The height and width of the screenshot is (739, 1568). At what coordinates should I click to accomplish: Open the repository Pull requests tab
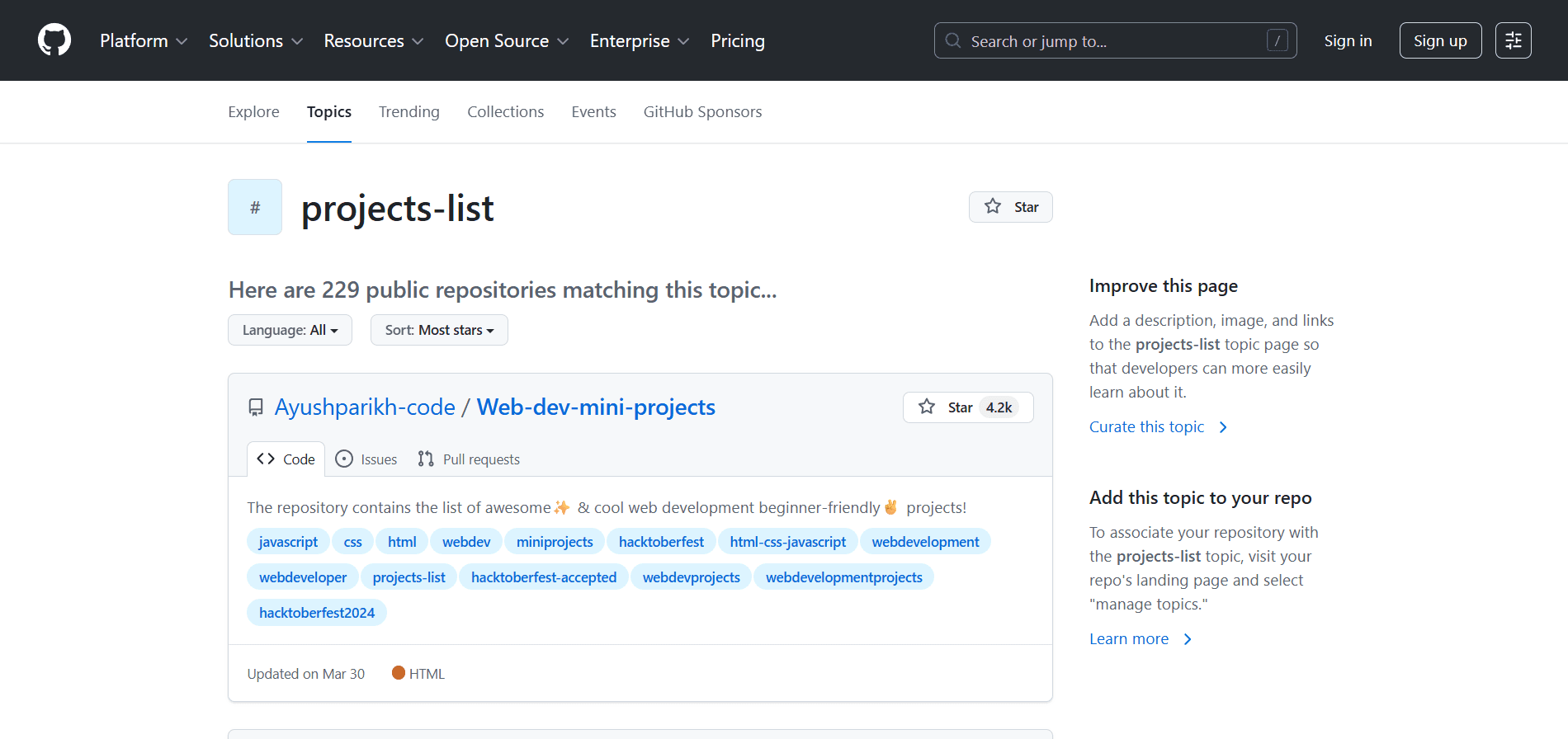(469, 459)
